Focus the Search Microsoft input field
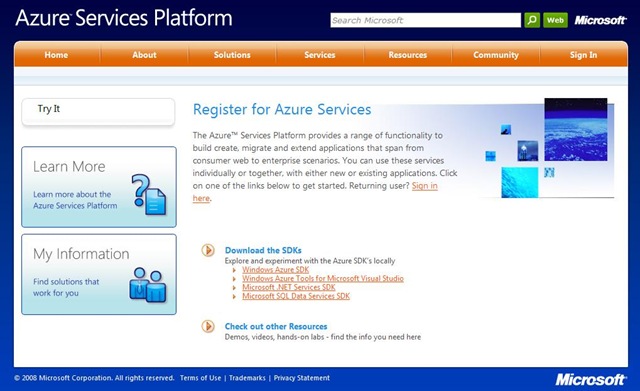This screenshot has height=391, width=640. [x=425, y=20]
